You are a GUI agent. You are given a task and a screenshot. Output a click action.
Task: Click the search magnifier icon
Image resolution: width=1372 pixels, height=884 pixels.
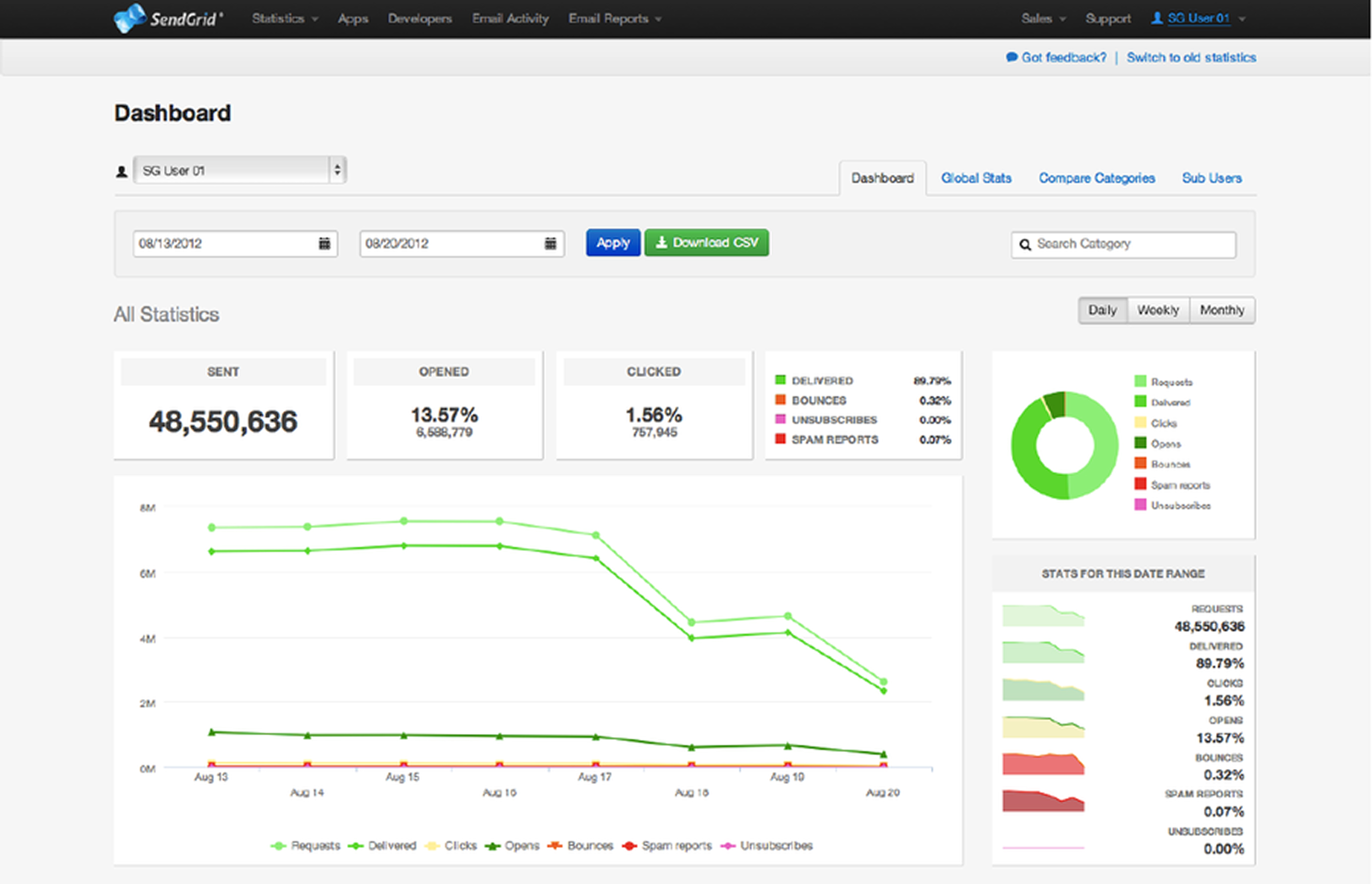1025,245
